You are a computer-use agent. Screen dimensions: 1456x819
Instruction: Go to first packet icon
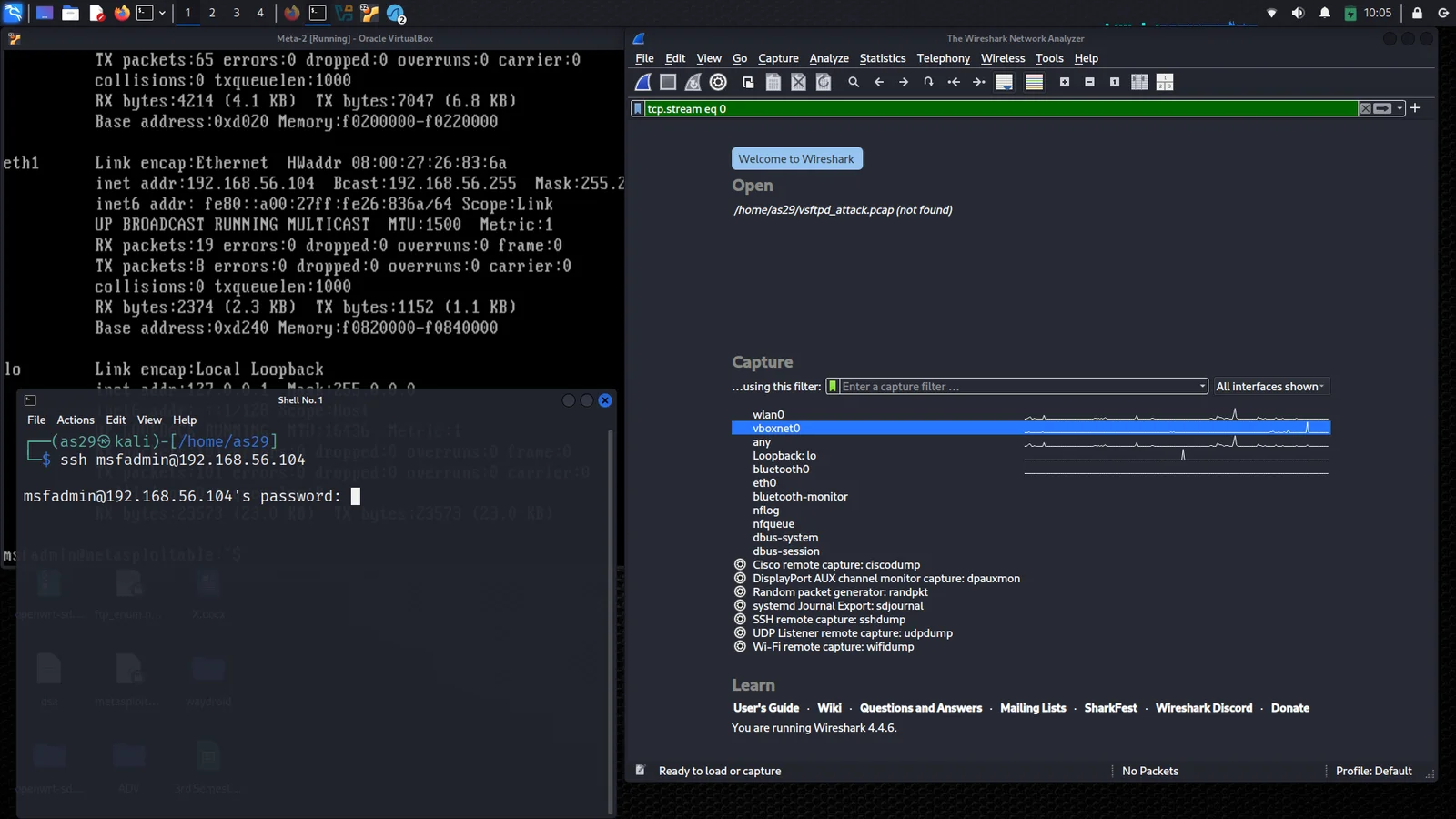[954, 82]
